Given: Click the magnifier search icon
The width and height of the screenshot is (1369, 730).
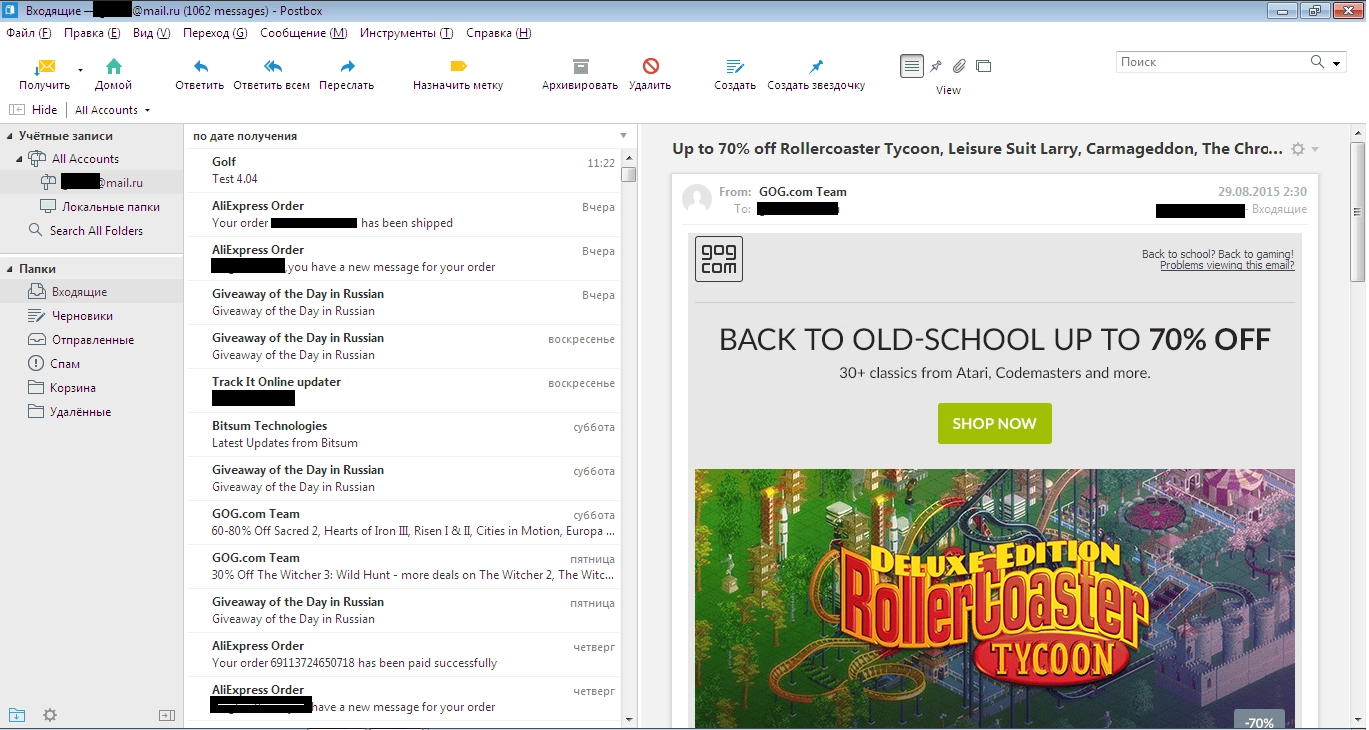Looking at the screenshot, I should point(1317,62).
